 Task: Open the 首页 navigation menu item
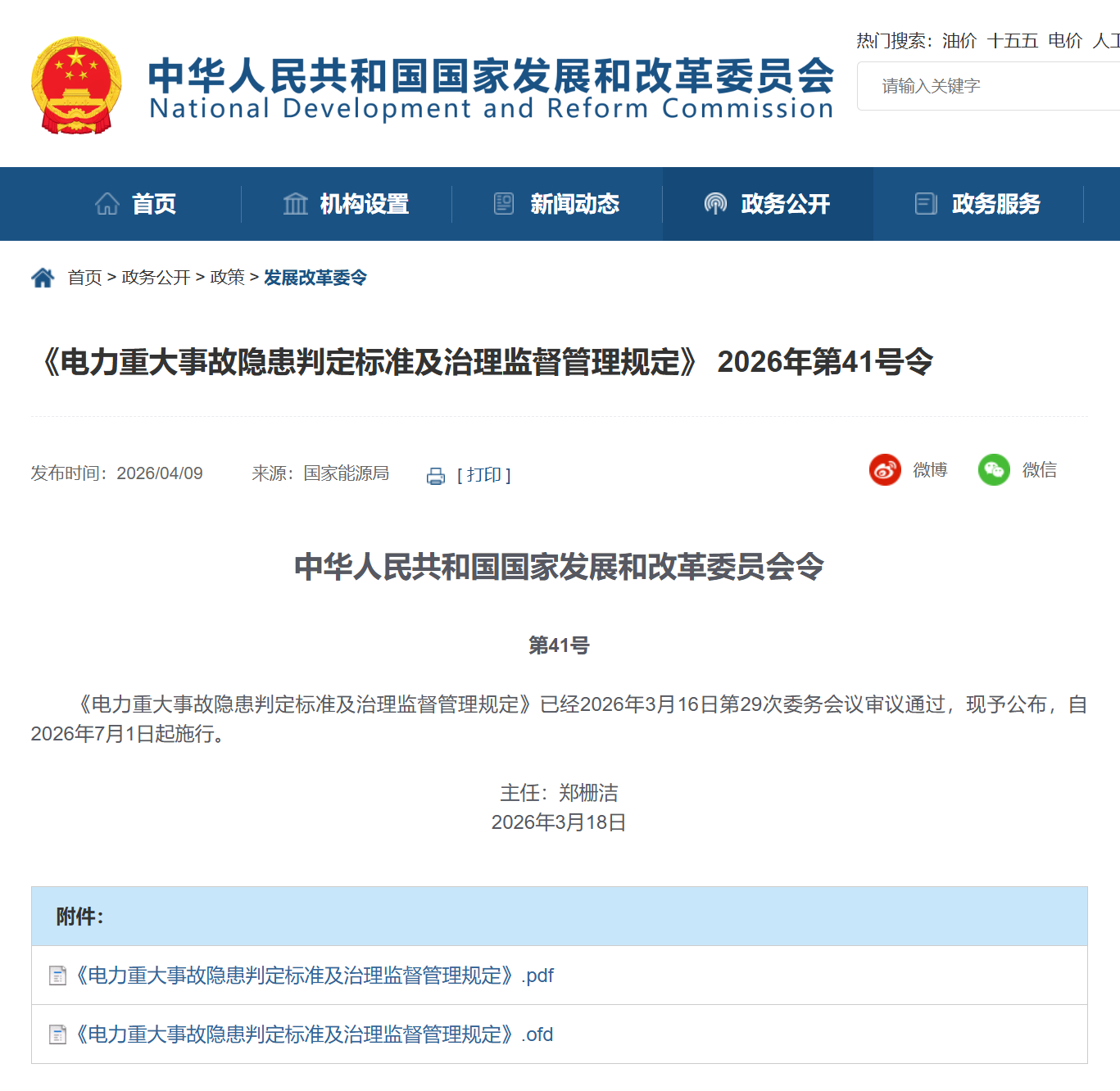(154, 204)
